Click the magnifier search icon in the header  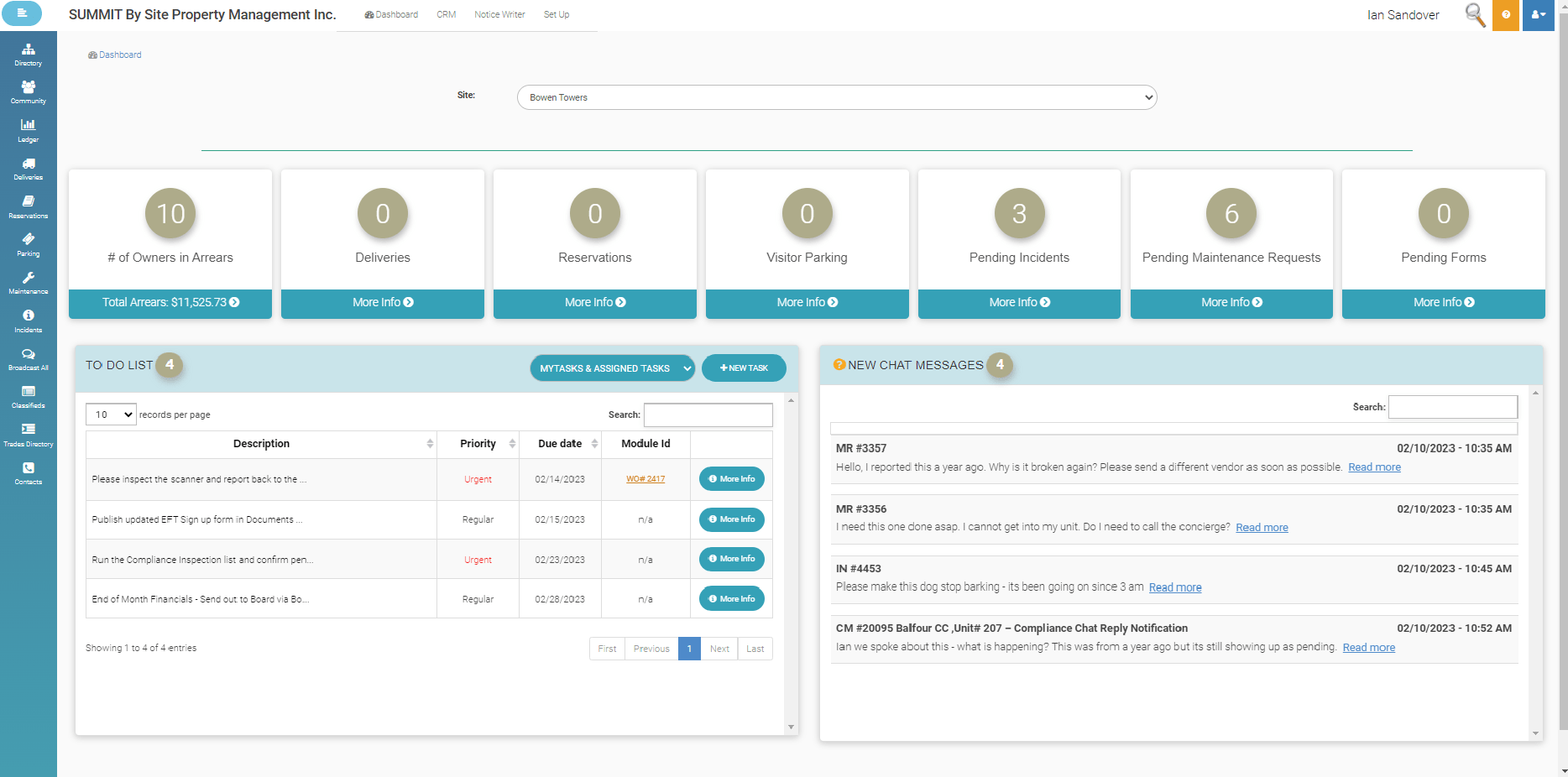1474,15
